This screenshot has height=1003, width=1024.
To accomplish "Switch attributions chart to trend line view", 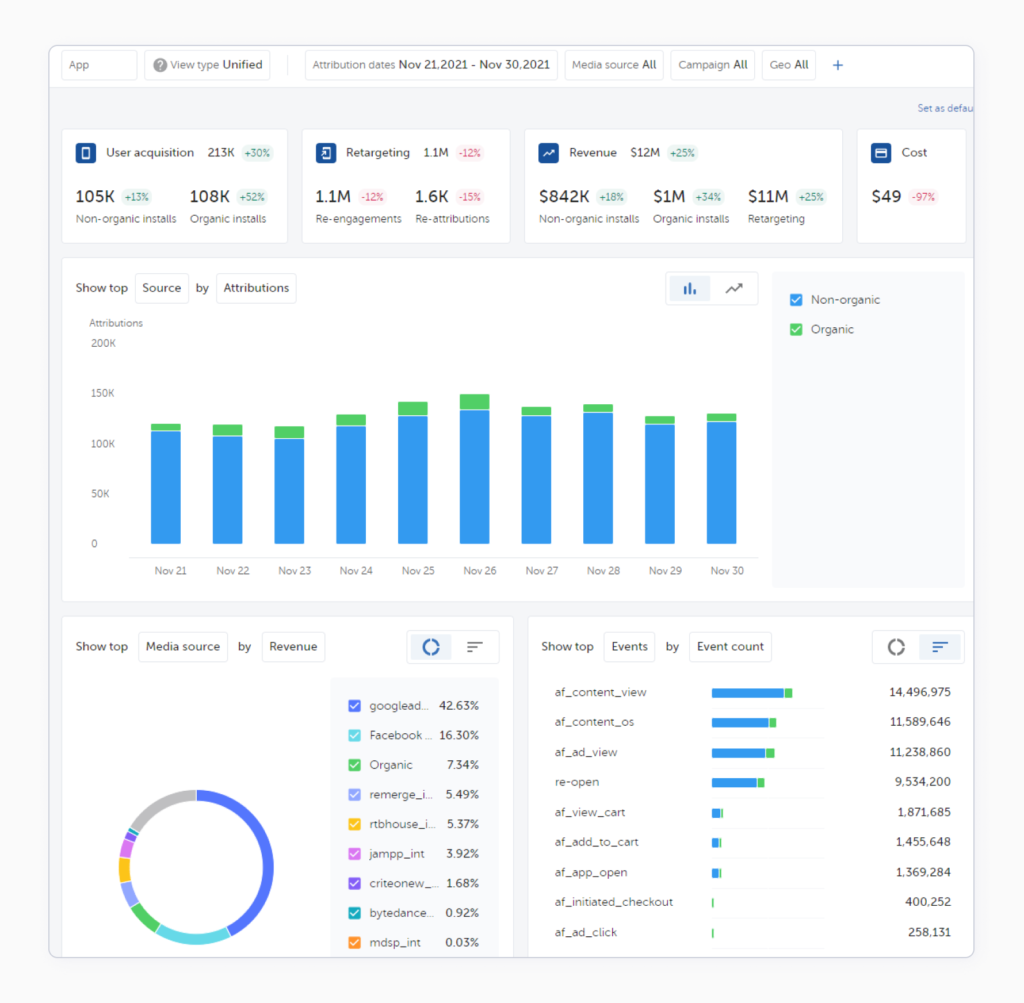I will point(735,288).
